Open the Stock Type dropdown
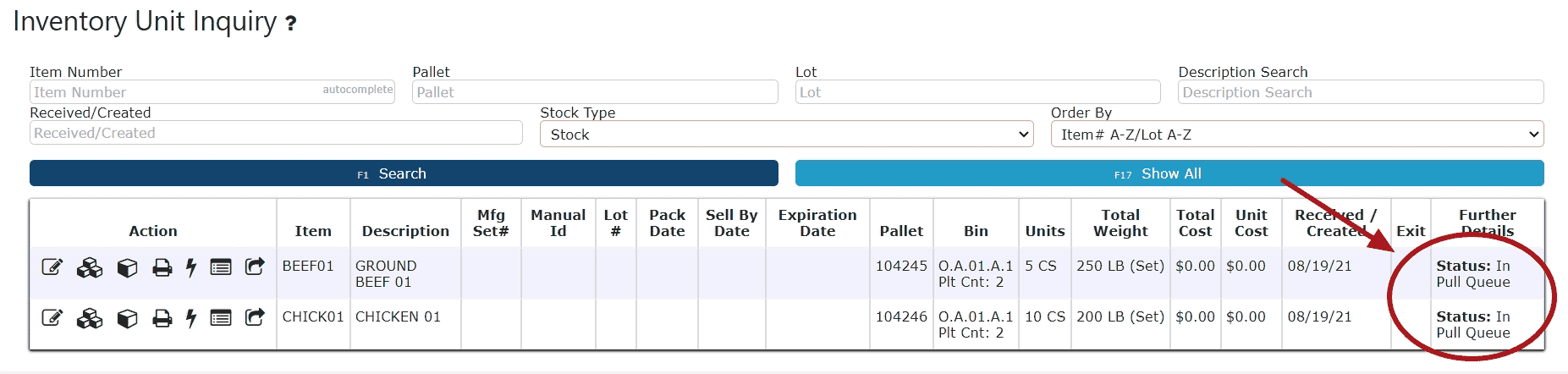The width and height of the screenshot is (1568, 374). pos(787,134)
